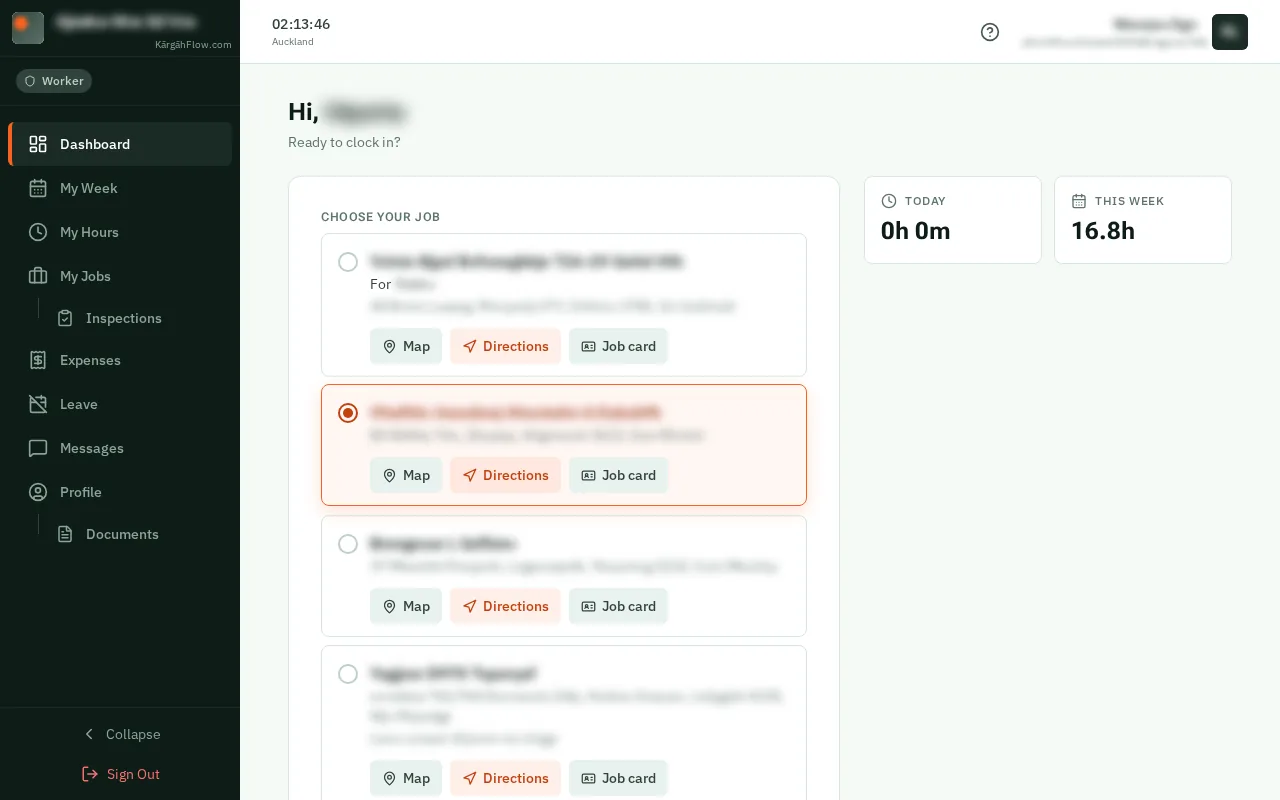
Task: Click Directions for the selected job
Action: coord(505,475)
